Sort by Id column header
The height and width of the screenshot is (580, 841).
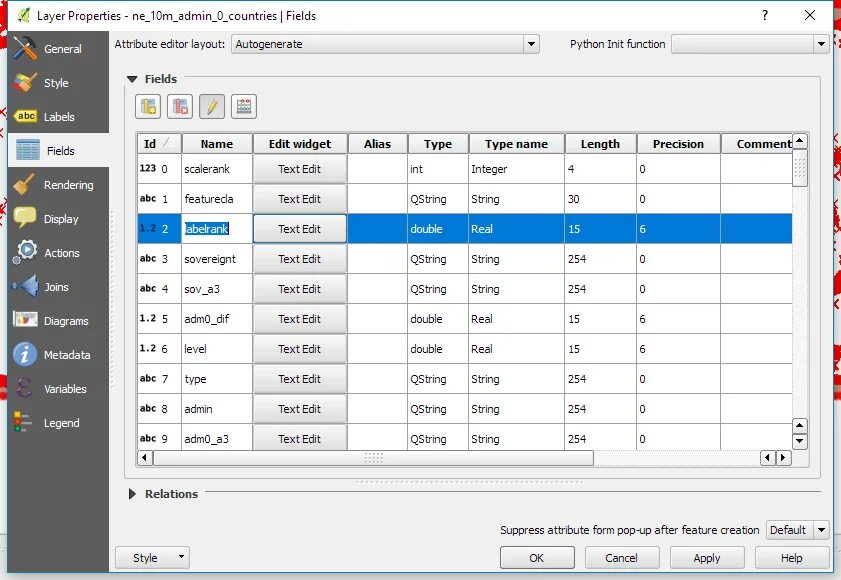point(159,144)
